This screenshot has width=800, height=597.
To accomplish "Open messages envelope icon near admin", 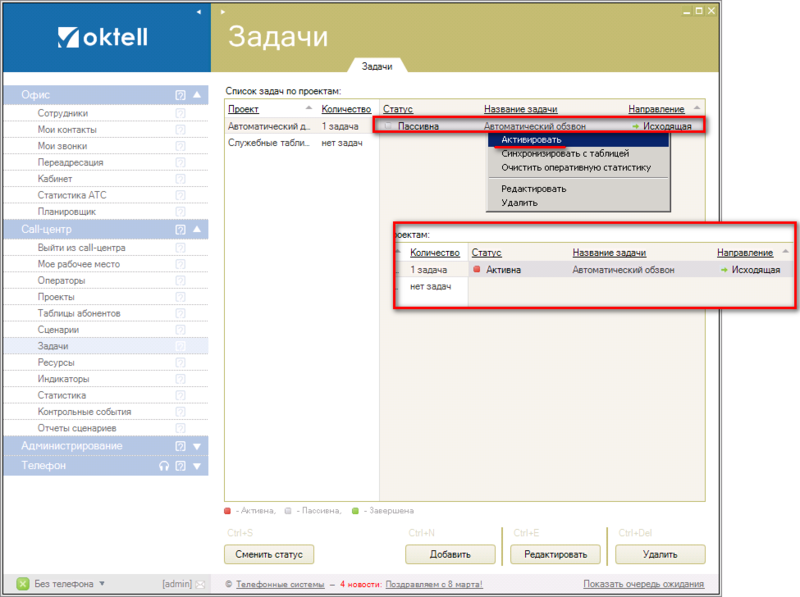I will pyautogui.click(x=200, y=584).
